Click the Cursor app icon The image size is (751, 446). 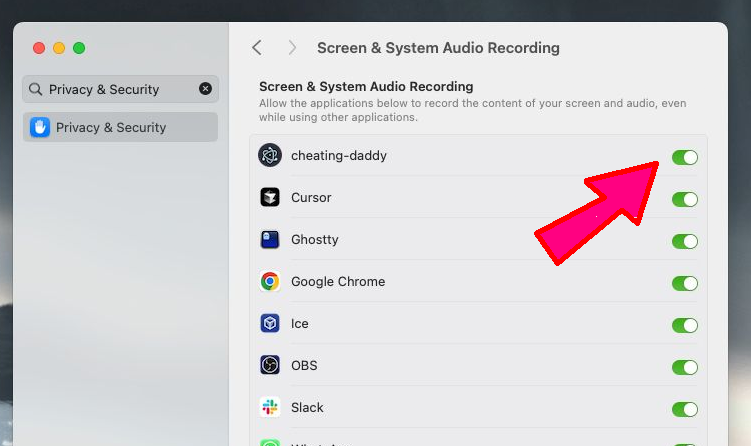(x=270, y=197)
